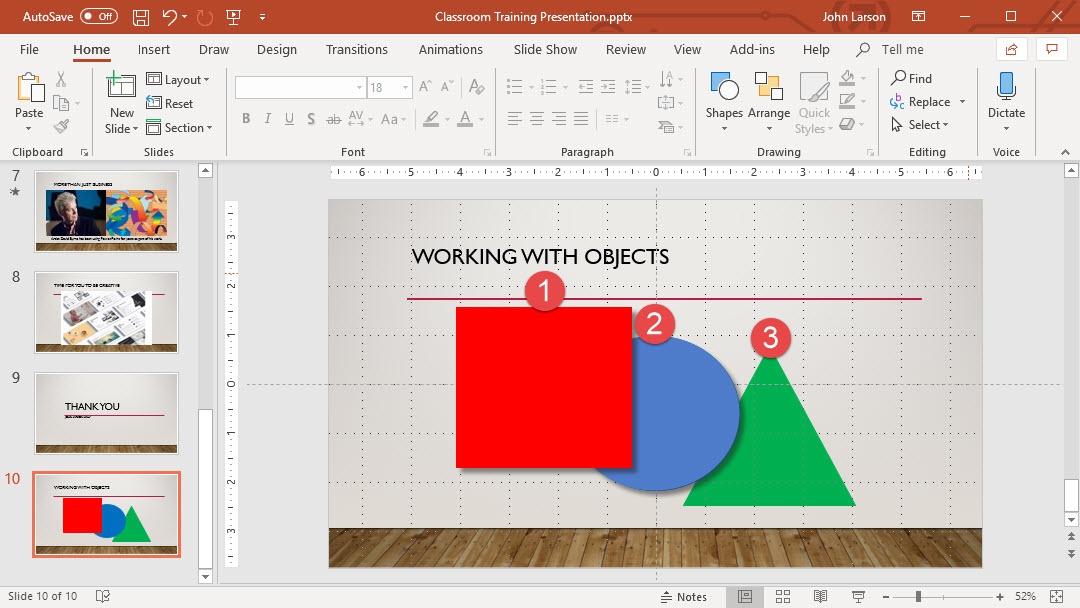Screen dimensions: 1080x608
Task: Open the Transitions ribbon tab
Action: (356, 50)
